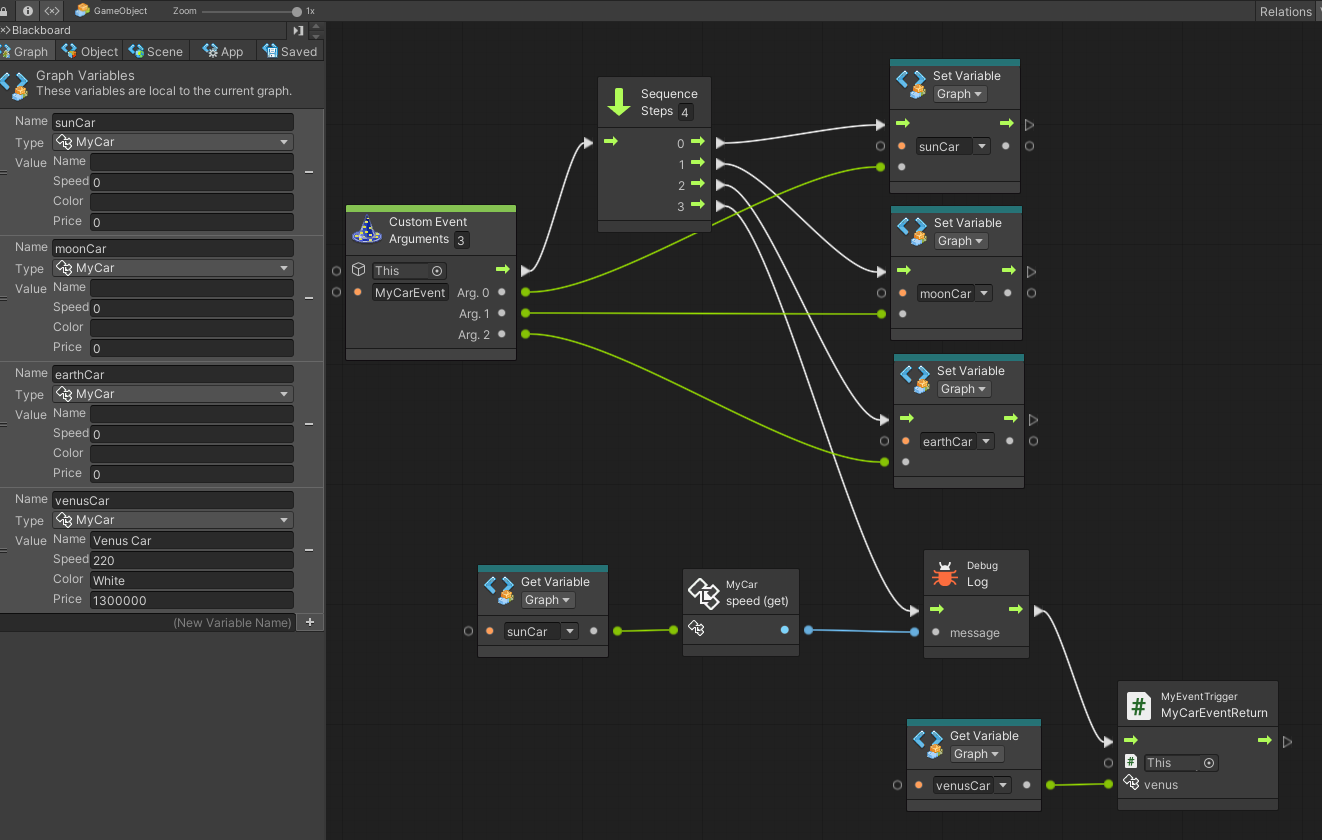The width and height of the screenshot is (1322, 840).
Task: Click the MyCar speed (get) node icon
Action: tap(704, 592)
